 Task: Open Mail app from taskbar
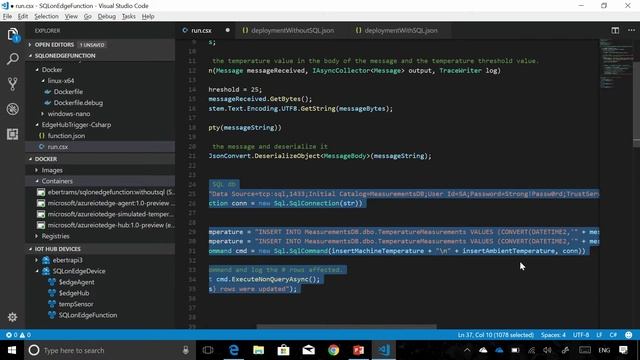tap(309, 350)
